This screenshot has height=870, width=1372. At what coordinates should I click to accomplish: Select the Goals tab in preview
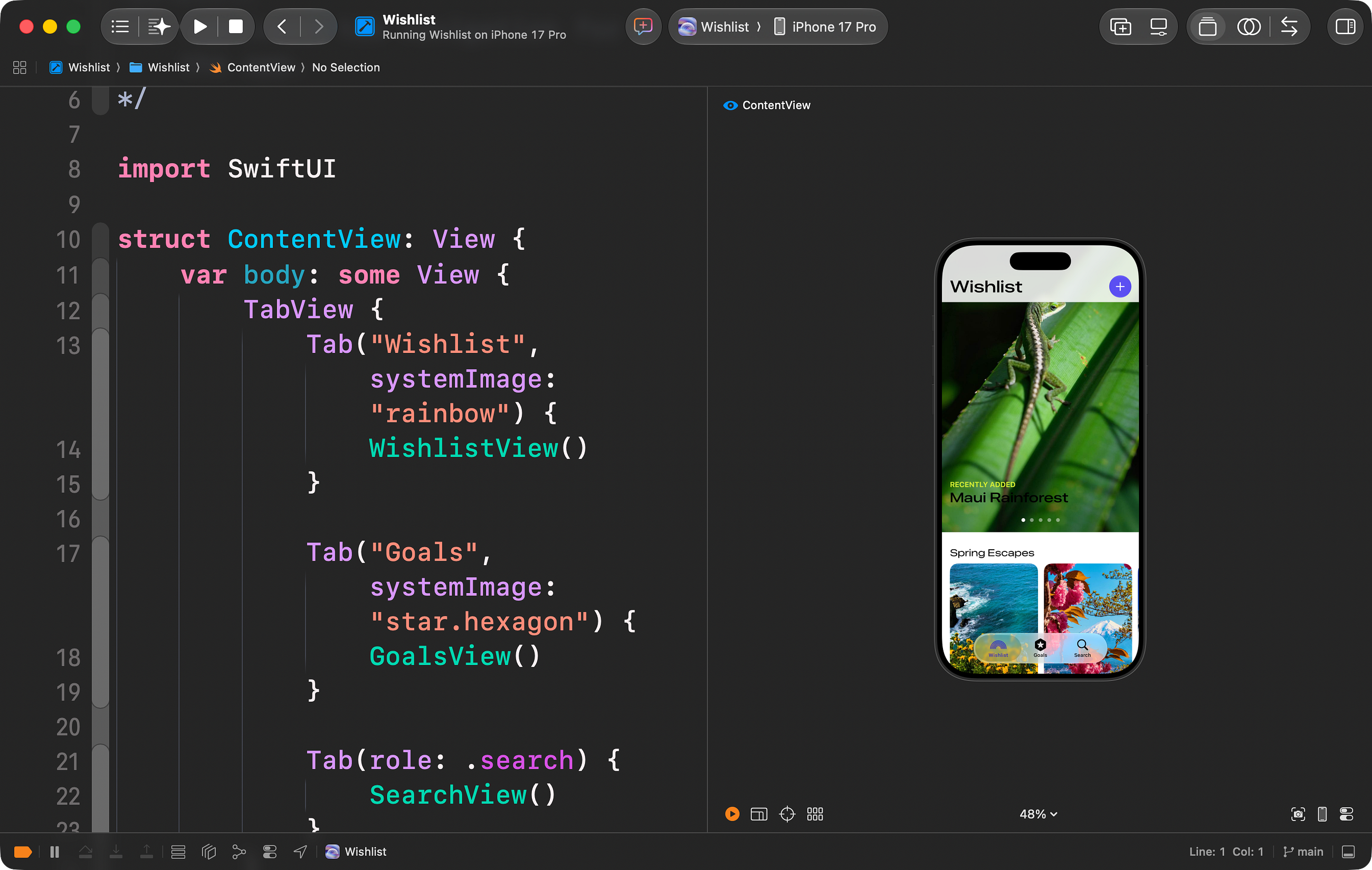pos(1041,648)
